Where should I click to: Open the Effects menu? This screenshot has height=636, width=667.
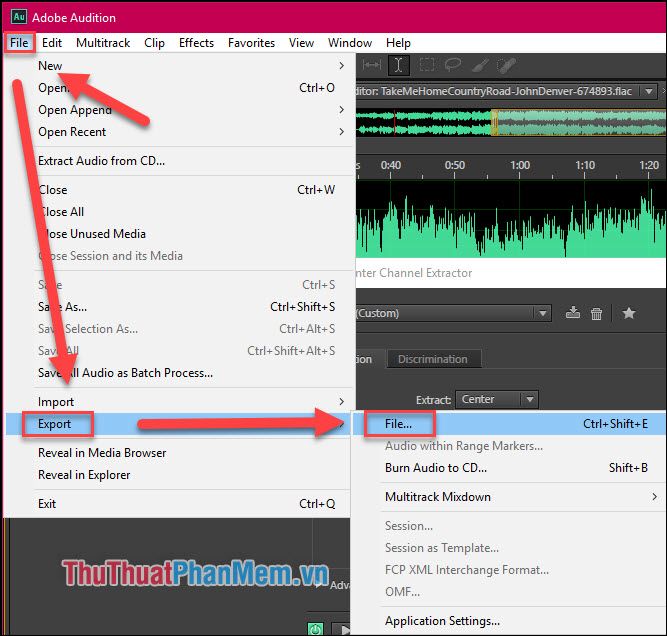(x=196, y=43)
